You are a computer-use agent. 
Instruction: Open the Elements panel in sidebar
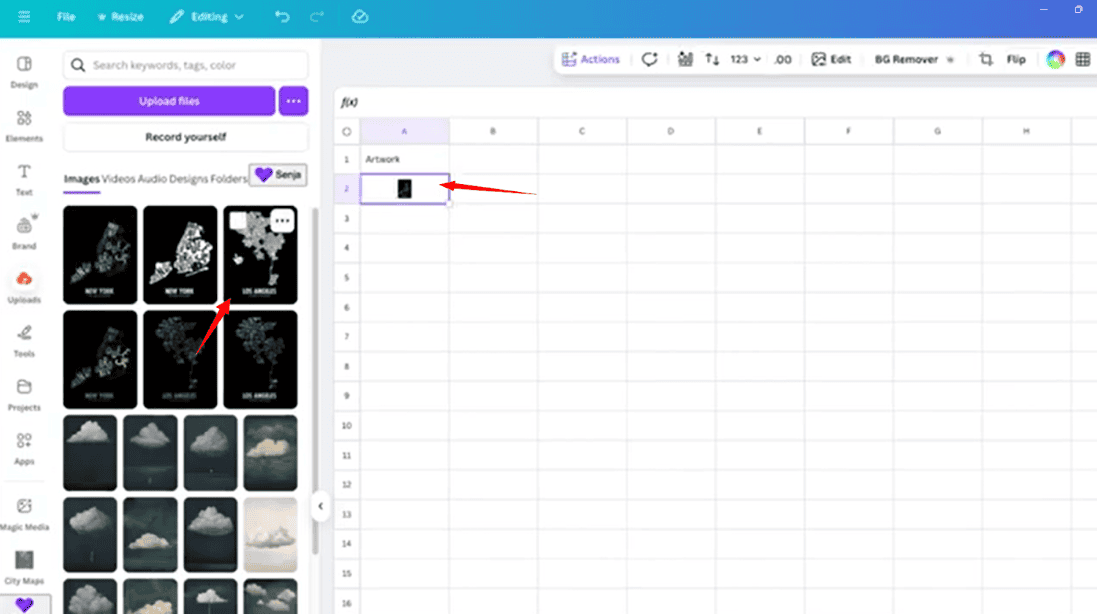(x=24, y=124)
